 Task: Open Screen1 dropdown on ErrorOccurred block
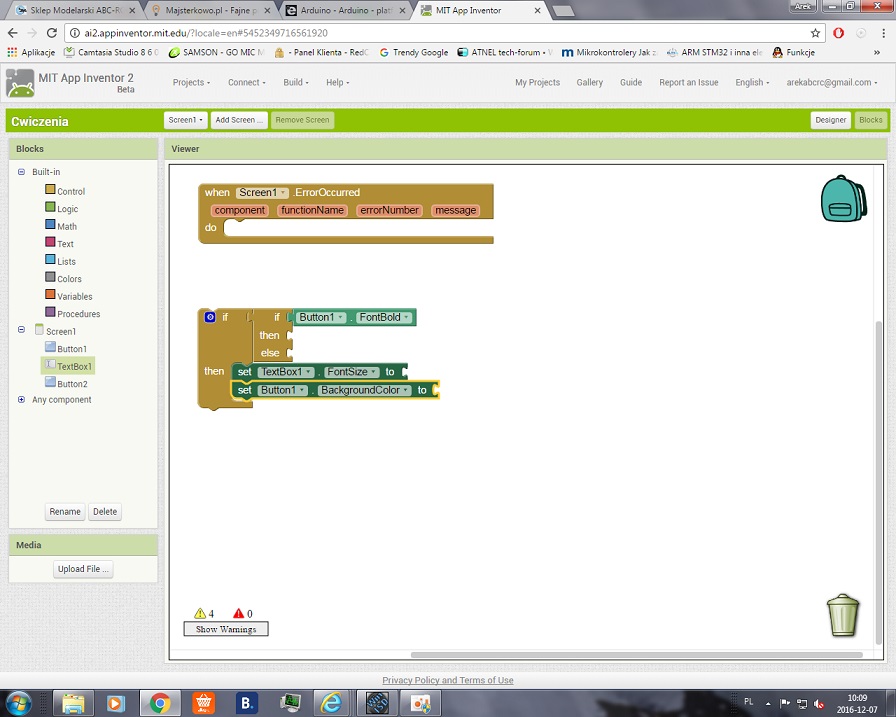click(262, 193)
